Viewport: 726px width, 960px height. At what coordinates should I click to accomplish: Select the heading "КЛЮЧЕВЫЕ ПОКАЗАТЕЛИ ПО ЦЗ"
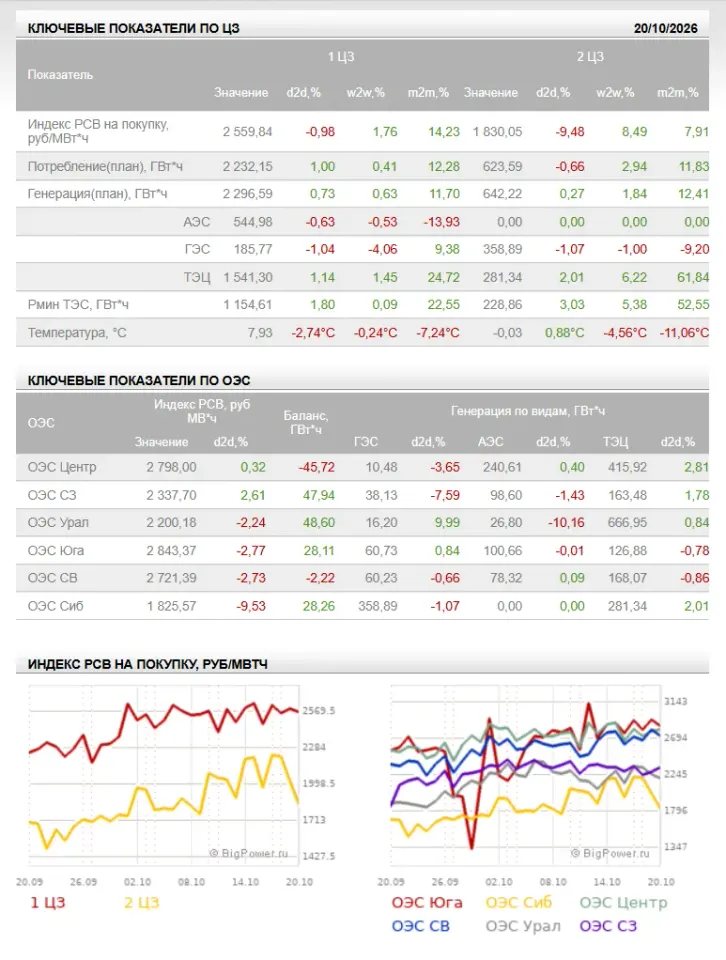pyautogui.click(x=133, y=28)
